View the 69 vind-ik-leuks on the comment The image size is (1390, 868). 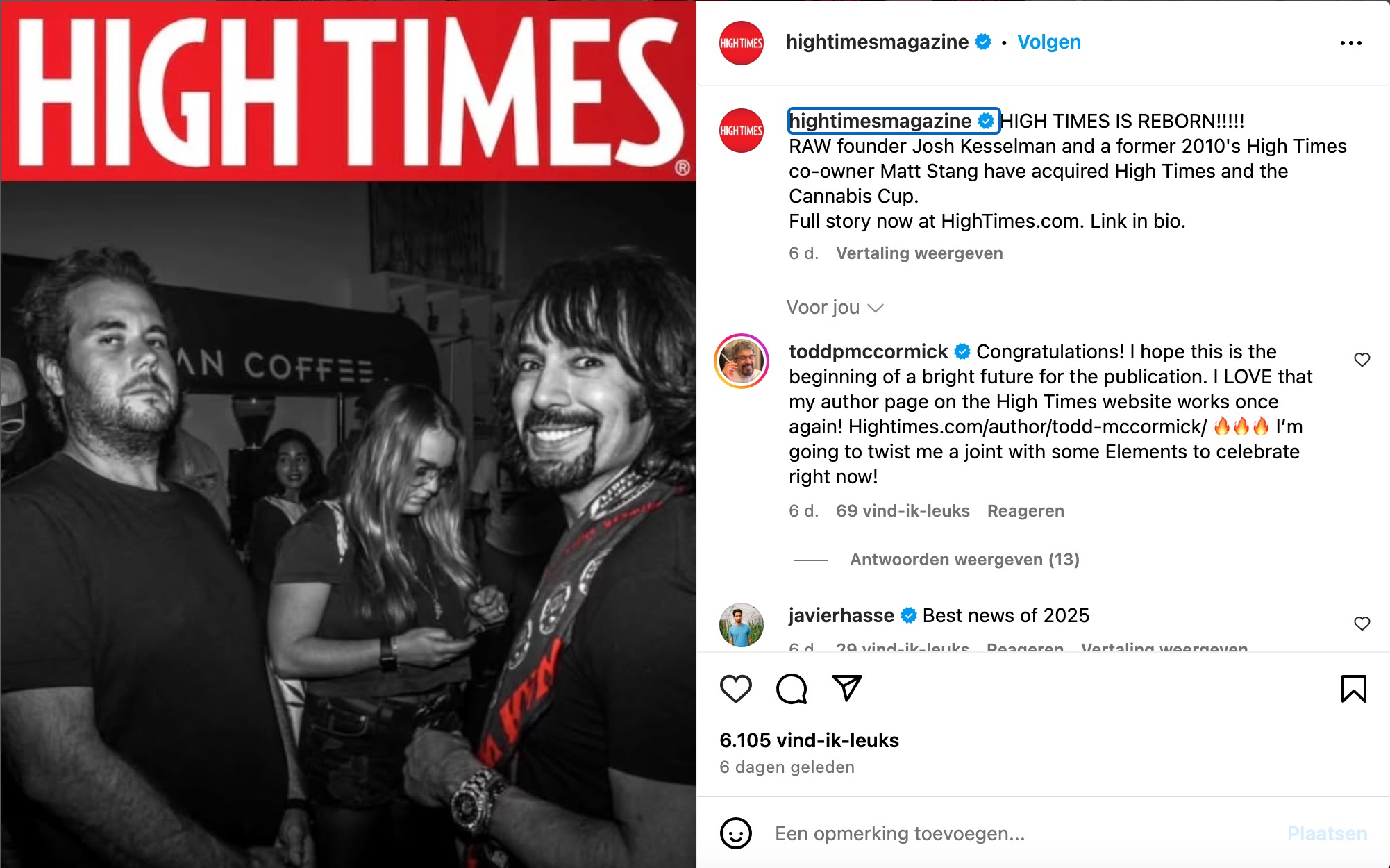click(903, 511)
